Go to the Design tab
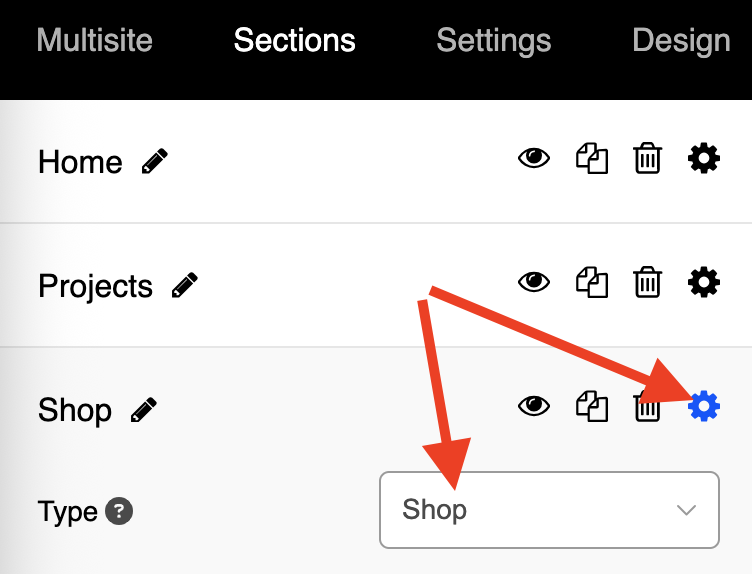 pos(681,41)
